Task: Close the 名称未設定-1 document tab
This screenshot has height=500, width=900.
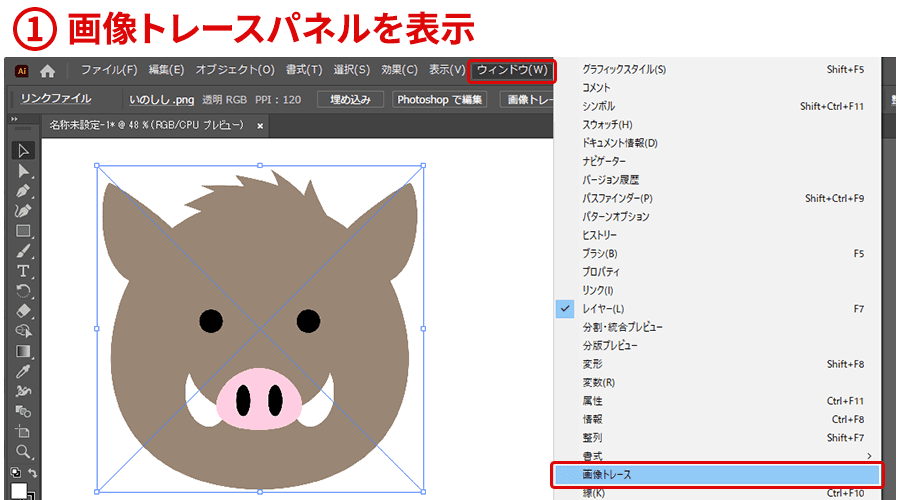Action: pyautogui.click(x=260, y=126)
